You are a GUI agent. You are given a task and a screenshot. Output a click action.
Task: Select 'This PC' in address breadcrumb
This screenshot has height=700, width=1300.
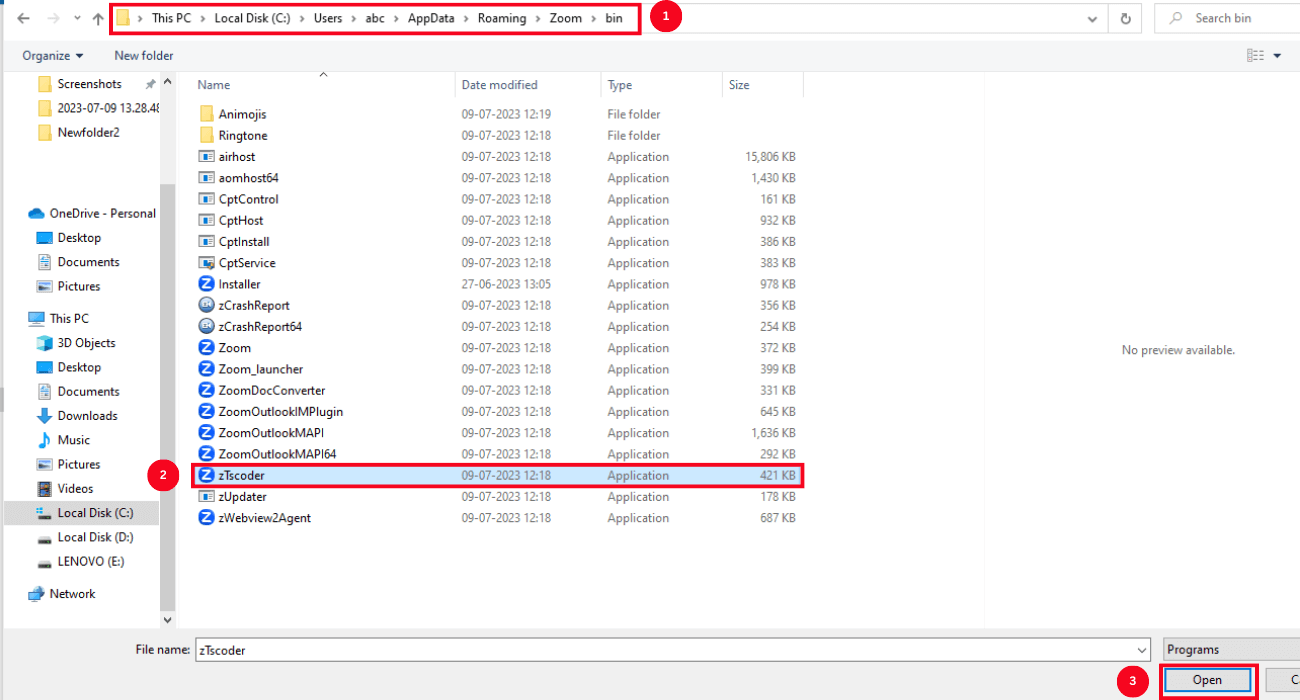(171, 18)
